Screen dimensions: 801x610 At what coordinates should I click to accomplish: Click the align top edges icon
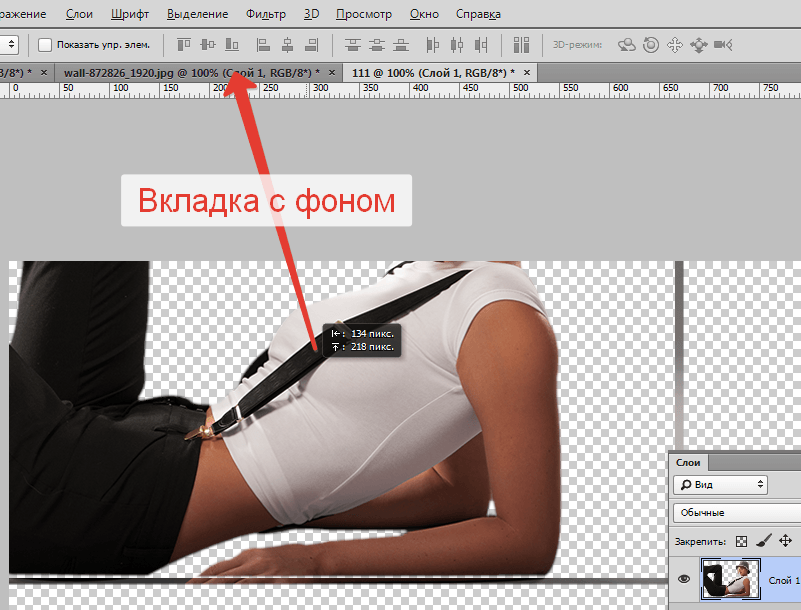(184, 45)
